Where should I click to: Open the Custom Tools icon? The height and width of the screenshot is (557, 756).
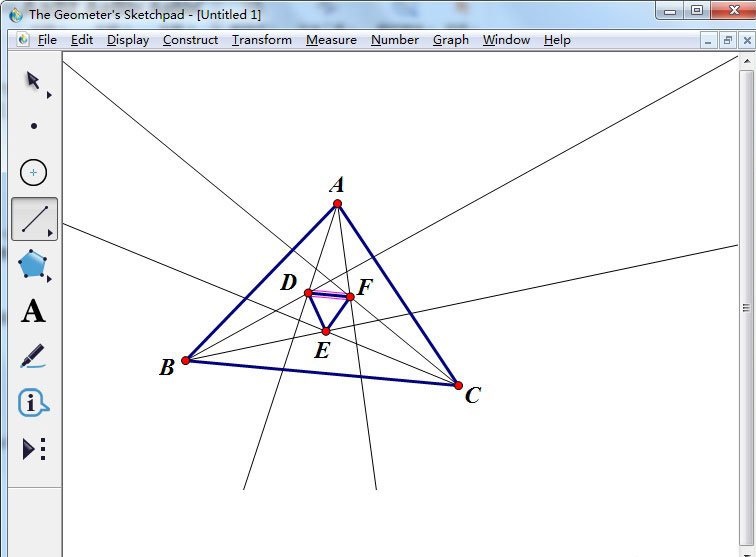coord(34,449)
